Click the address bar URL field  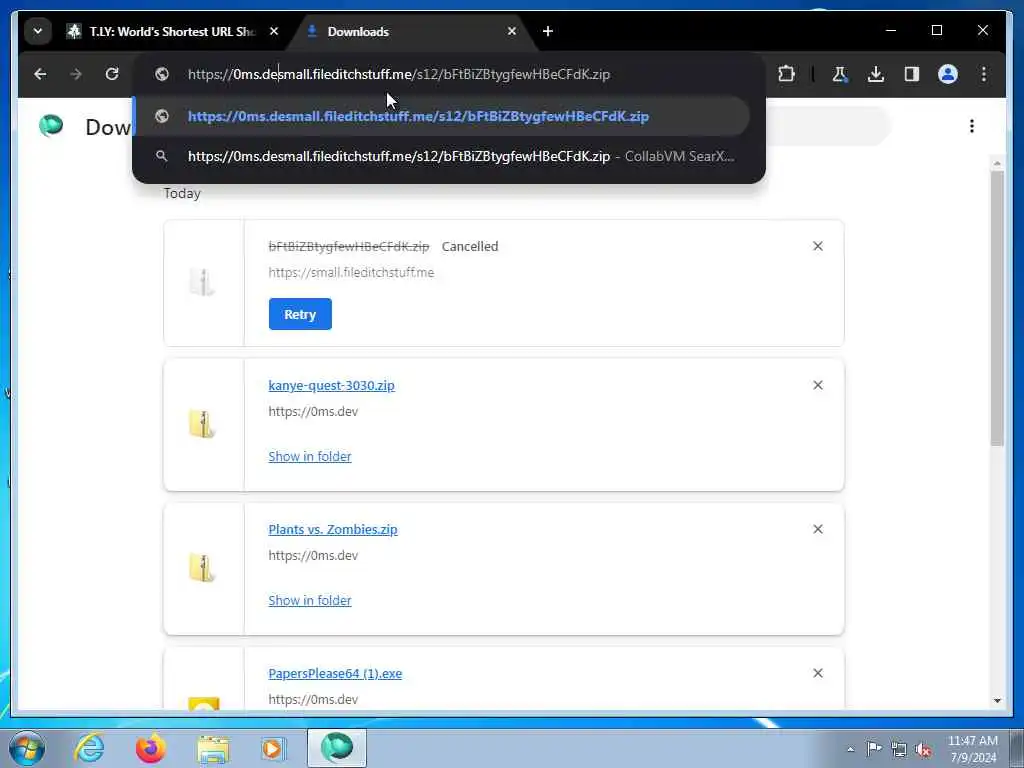point(448,74)
